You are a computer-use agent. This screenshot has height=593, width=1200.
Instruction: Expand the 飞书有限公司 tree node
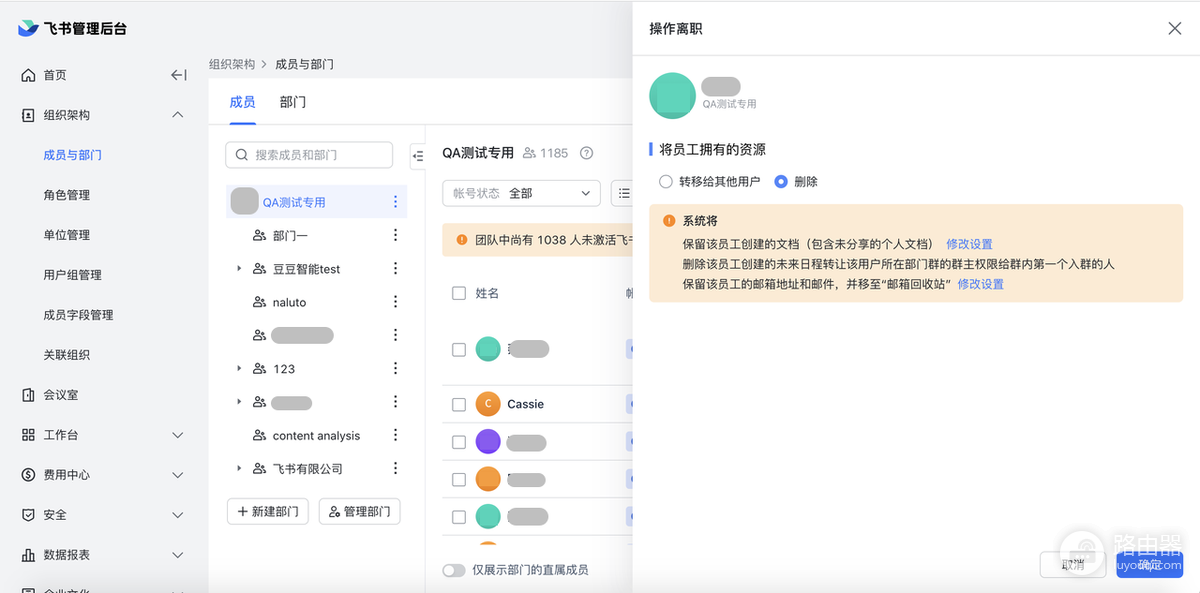click(x=239, y=469)
